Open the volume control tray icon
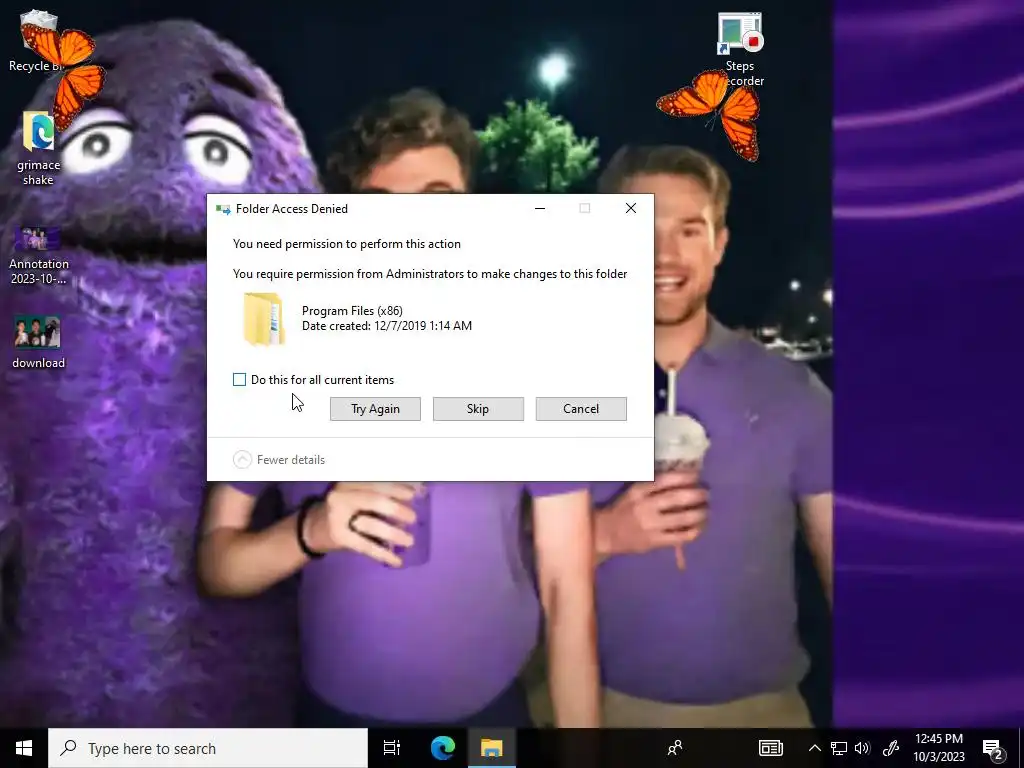1024x768 pixels. click(x=862, y=748)
